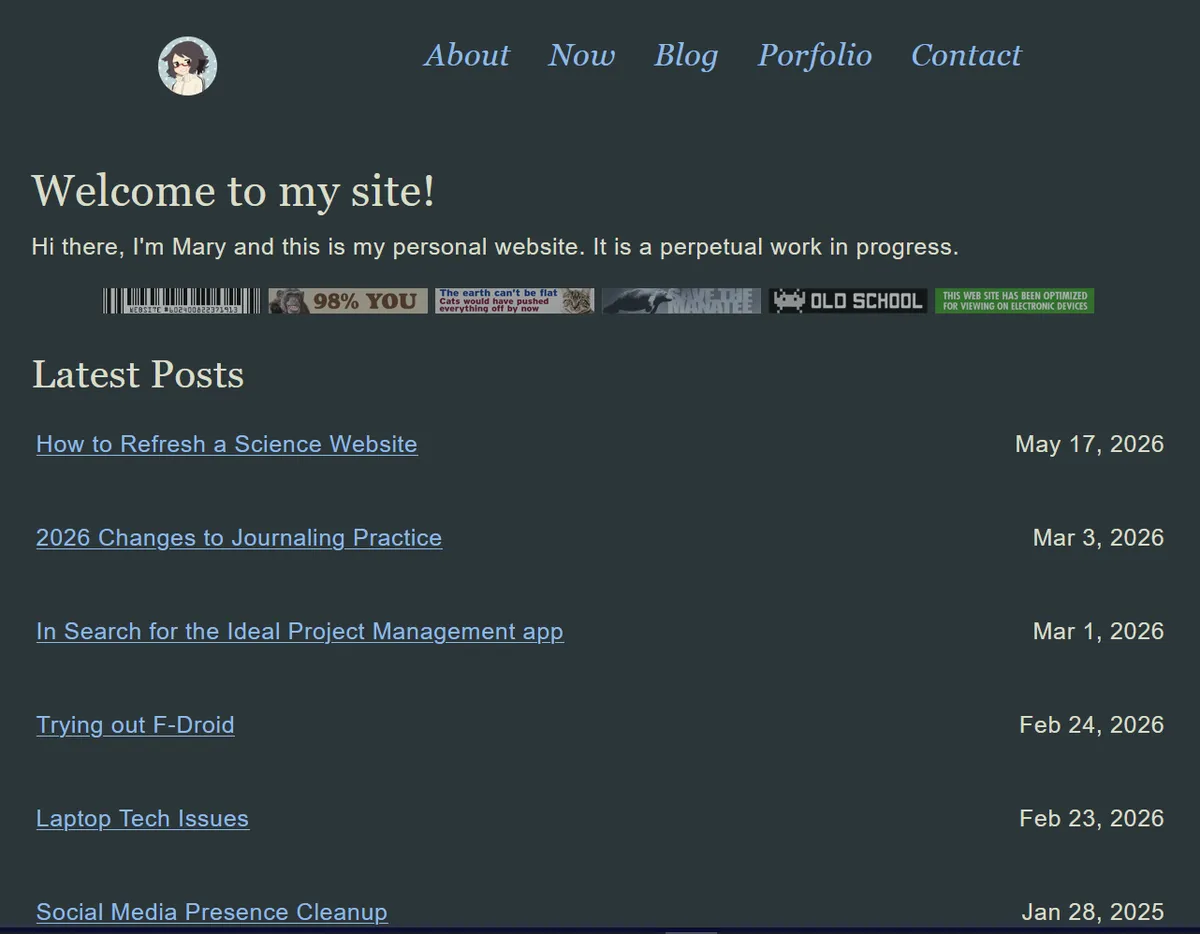Click the Save the Manatee badge

pyautogui.click(x=681, y=301)
